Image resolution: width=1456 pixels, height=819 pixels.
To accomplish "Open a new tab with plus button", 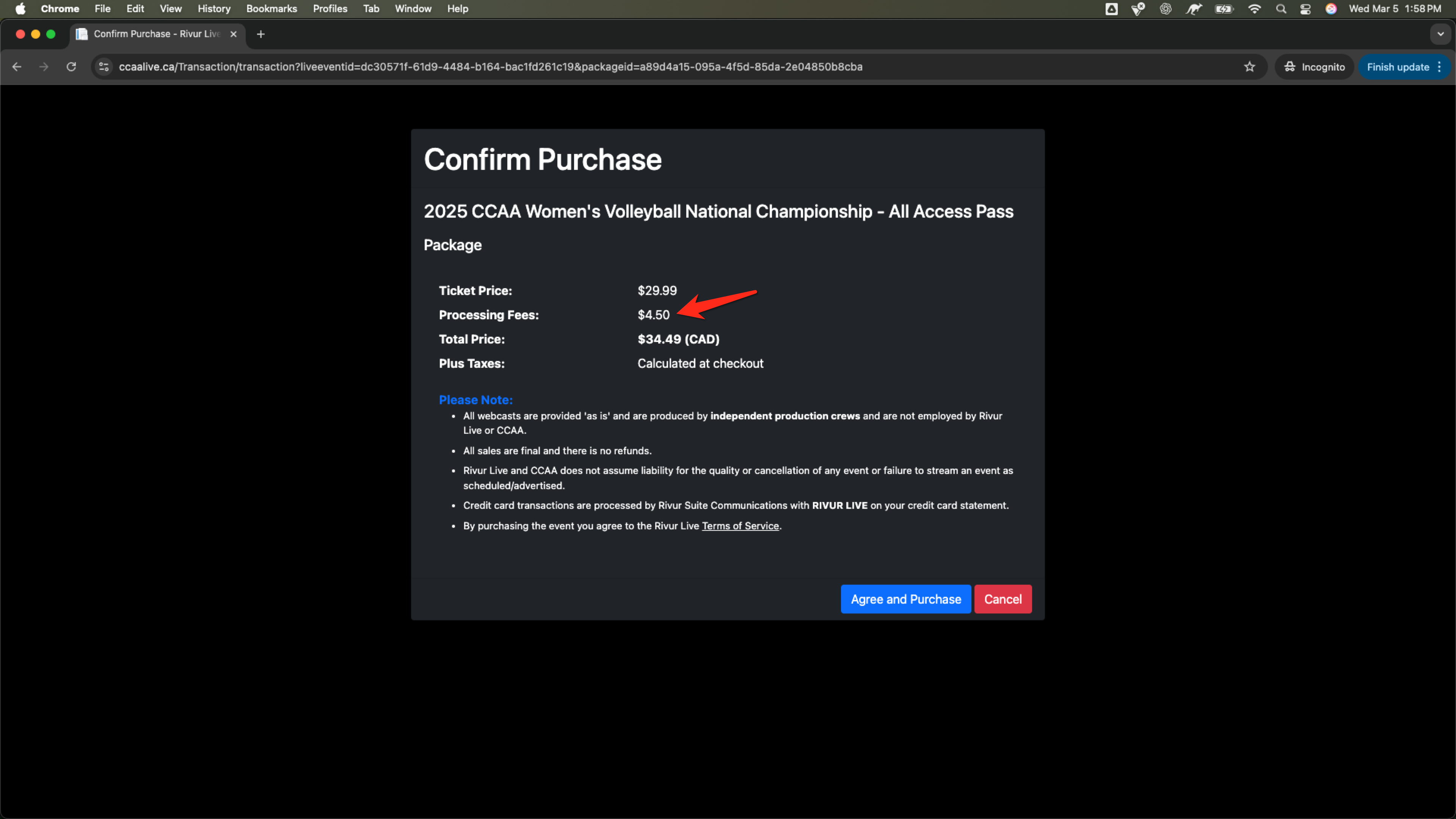I will click(x=260, y=34).
